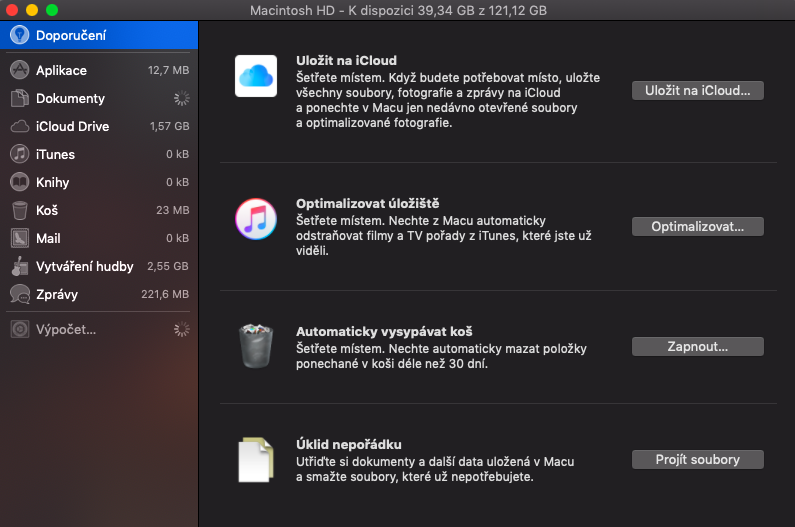
Task: Open the Zprávy category
Action: pyautogui.click(x=99, y=294)
